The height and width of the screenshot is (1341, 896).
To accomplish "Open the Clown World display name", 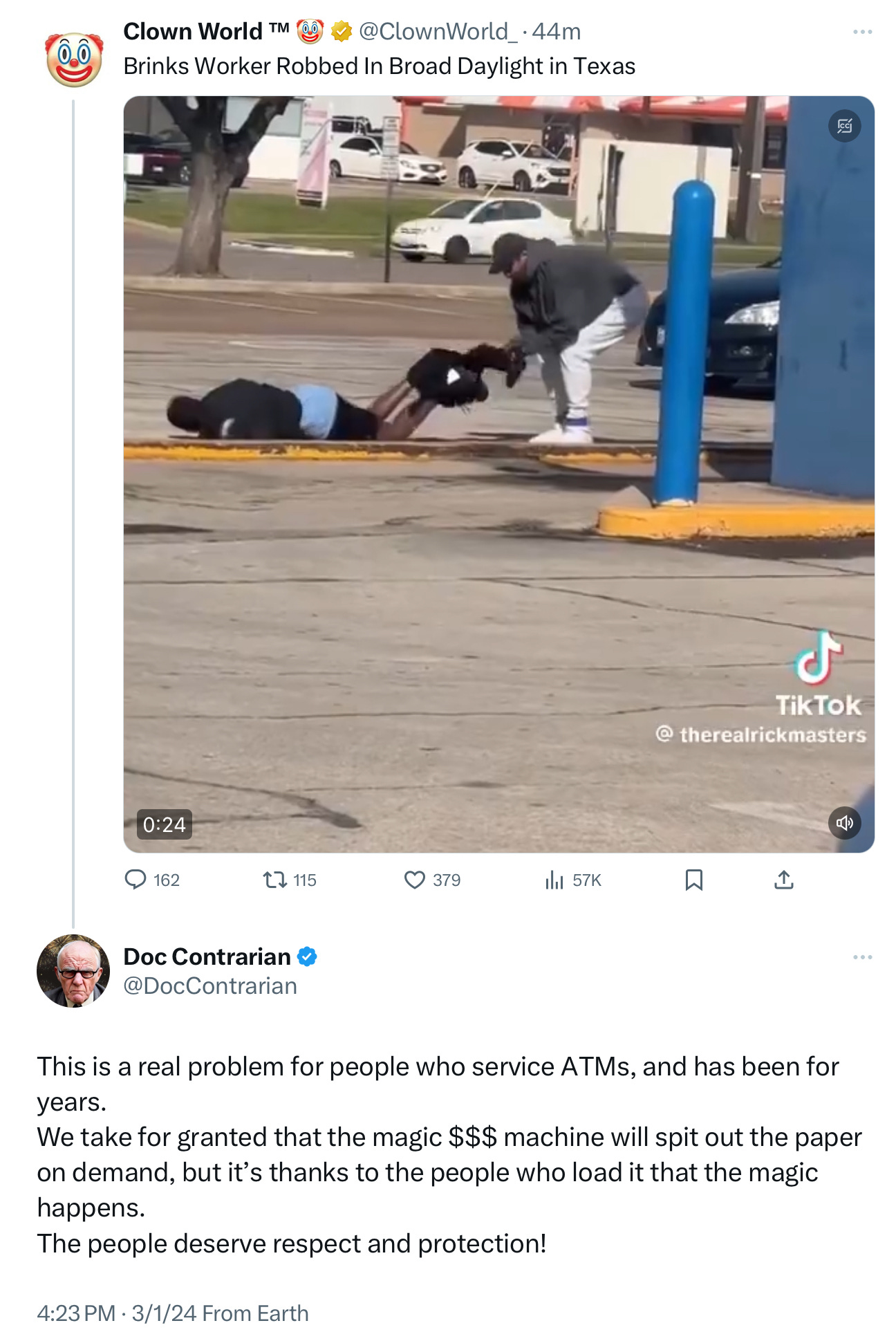I will tap(206, 31).
